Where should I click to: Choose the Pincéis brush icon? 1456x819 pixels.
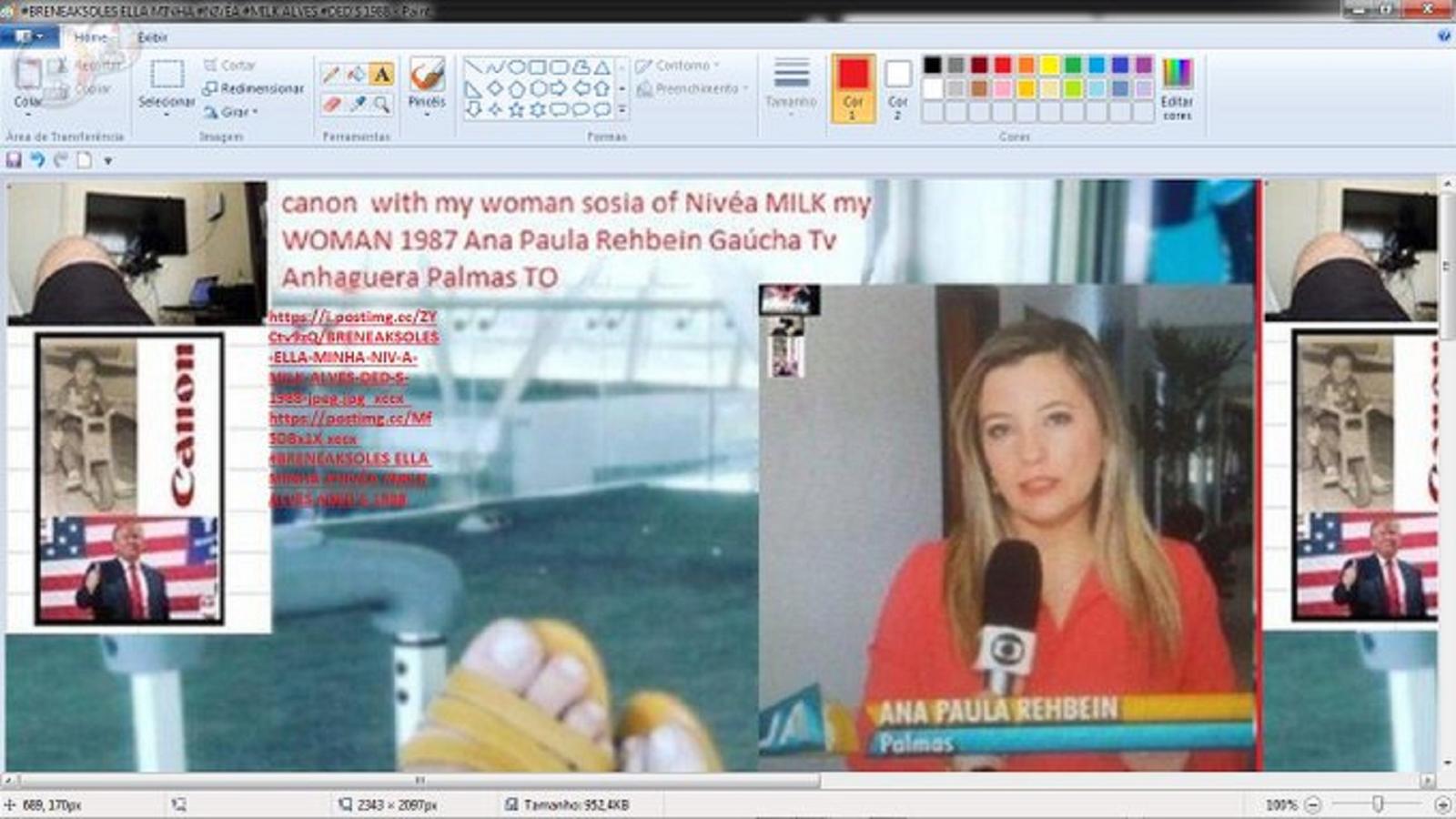pyautogui.click(x=427, y=75)
